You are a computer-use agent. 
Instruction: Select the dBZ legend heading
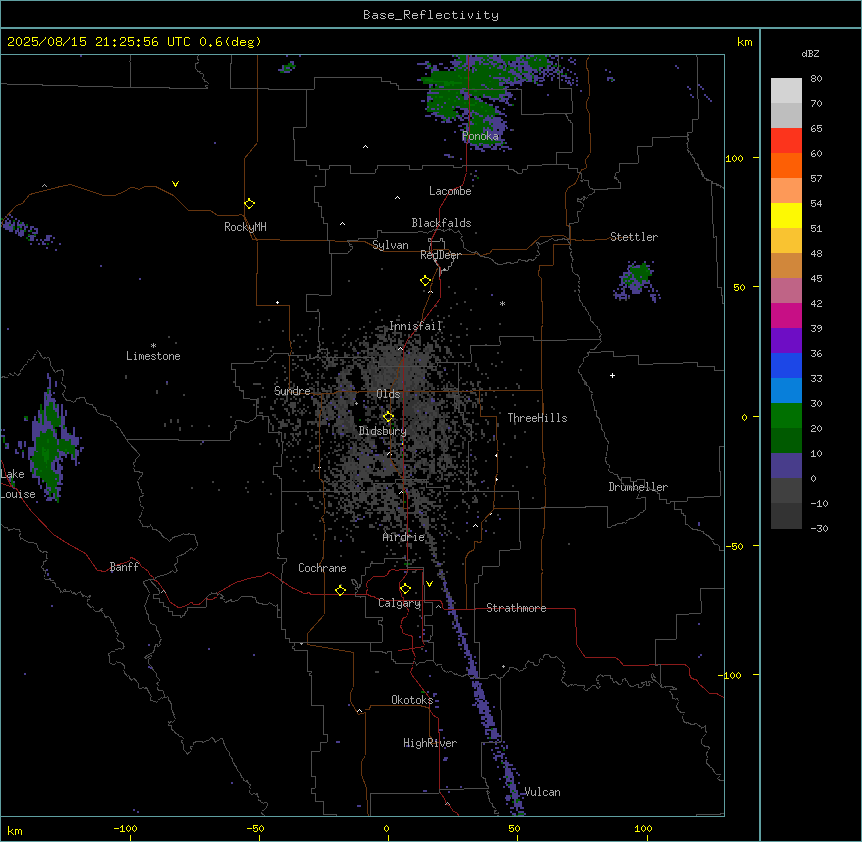810,53
